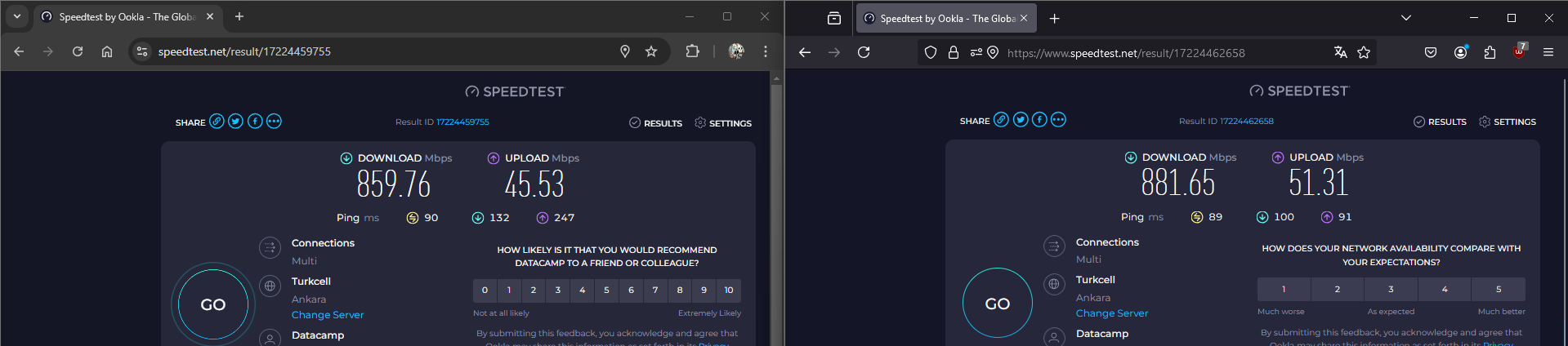Image resolution: width=1568 pixels, height=346 pixels.
Task: Open uBlock Origin extension icon in Firefox
Action: (x=1519, y=51)
